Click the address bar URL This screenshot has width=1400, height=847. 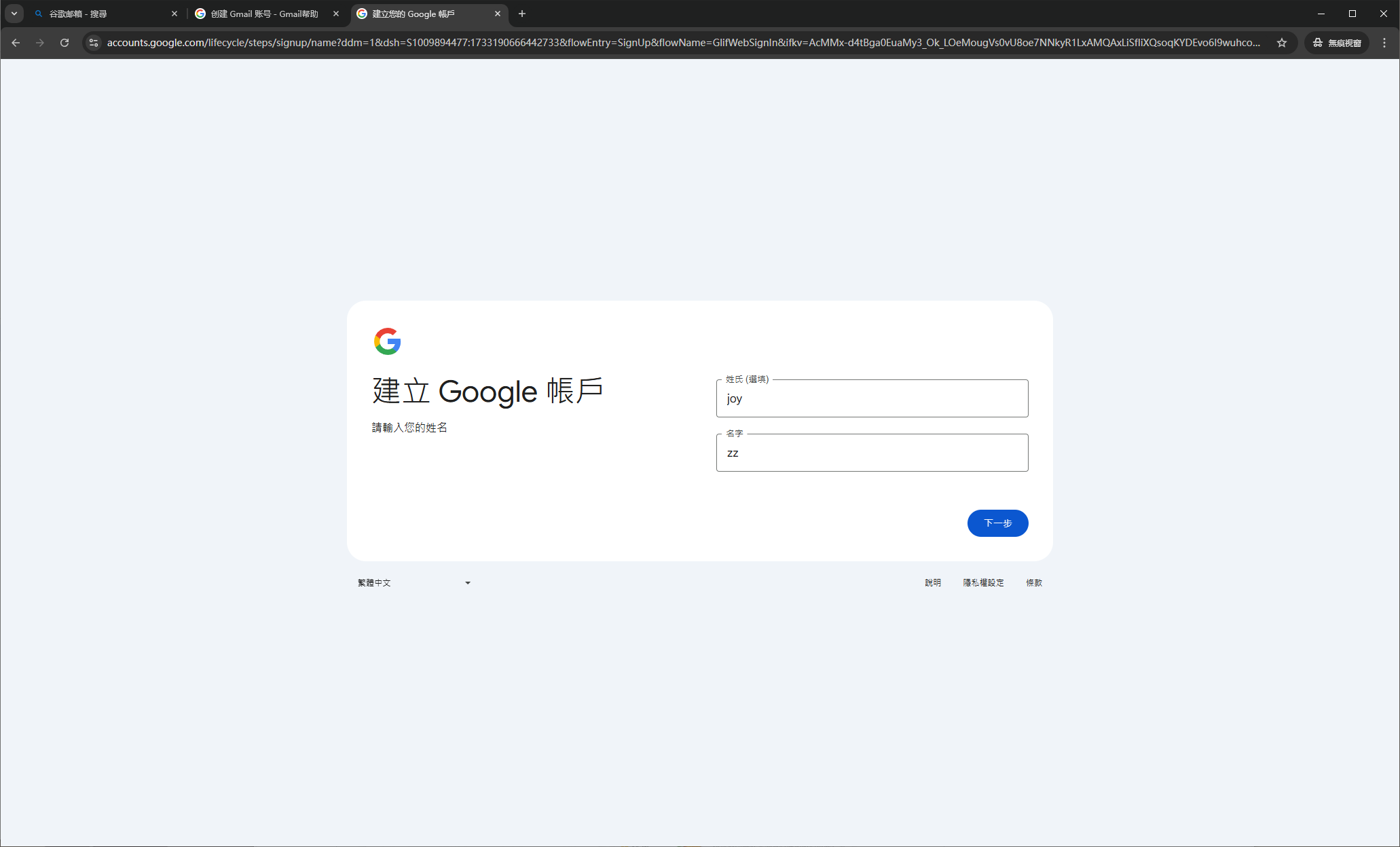[683, 43]
